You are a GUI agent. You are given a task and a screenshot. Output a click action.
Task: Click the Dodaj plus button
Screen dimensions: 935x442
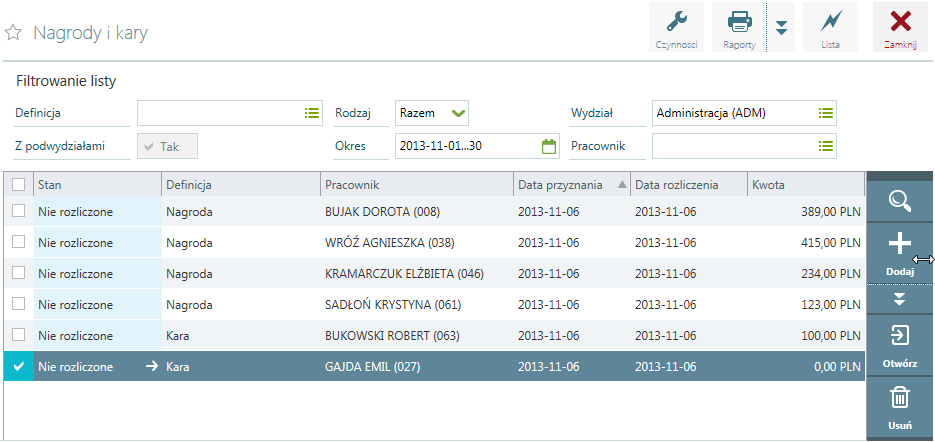pos(900,254)
